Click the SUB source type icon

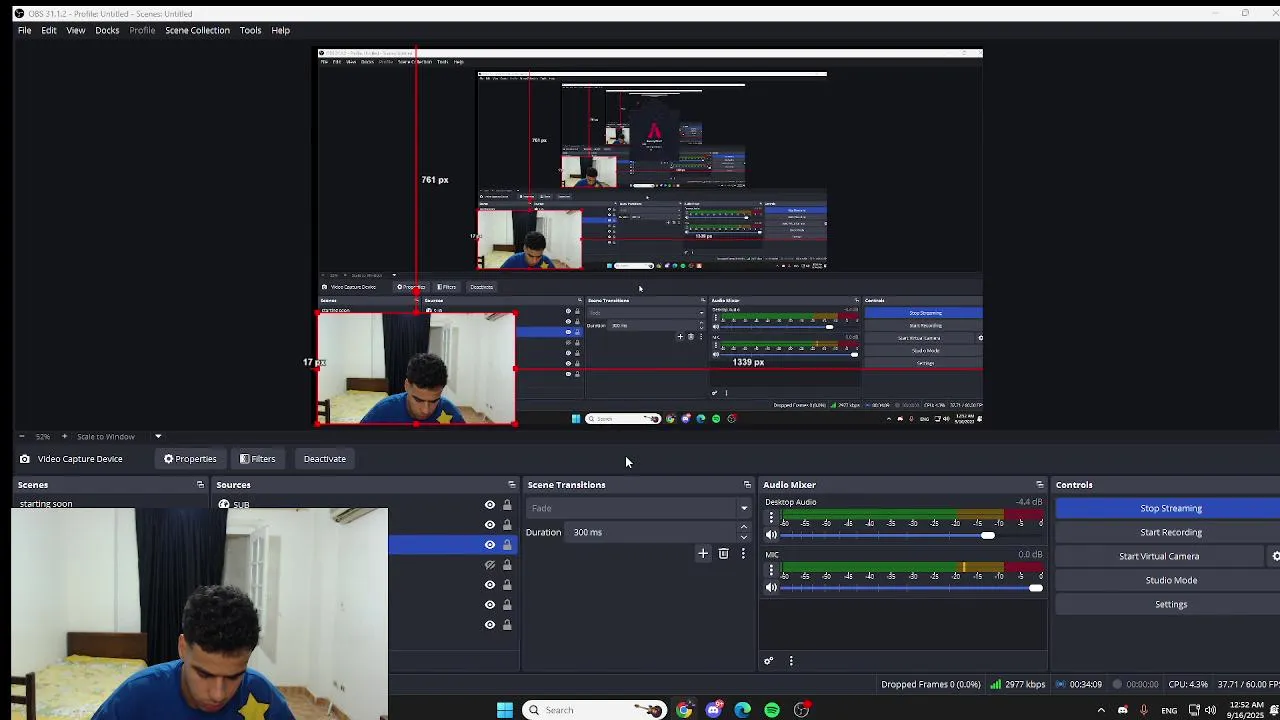[x=224, y=504]
